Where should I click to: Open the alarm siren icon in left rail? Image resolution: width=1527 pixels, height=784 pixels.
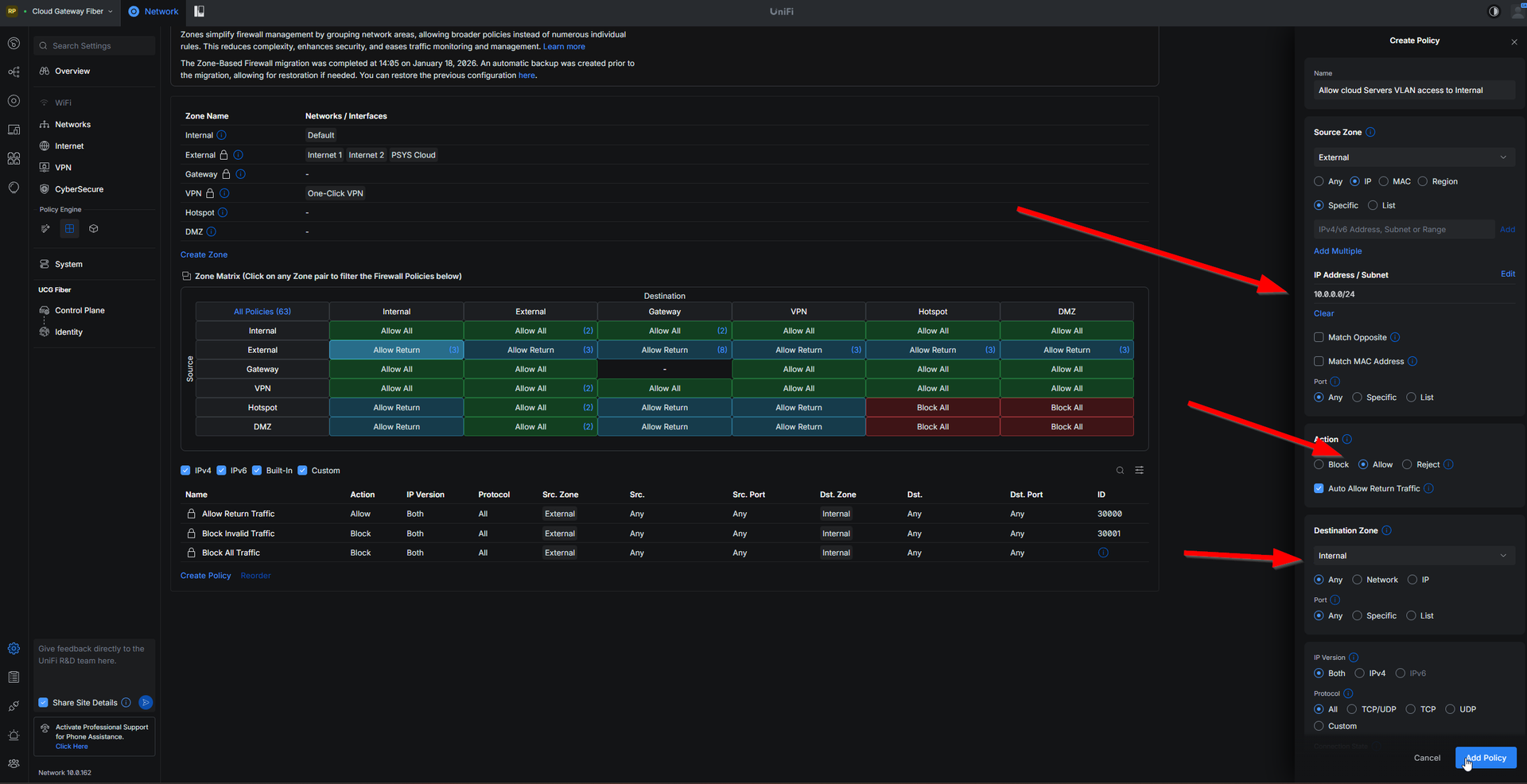tap(14, 735)
